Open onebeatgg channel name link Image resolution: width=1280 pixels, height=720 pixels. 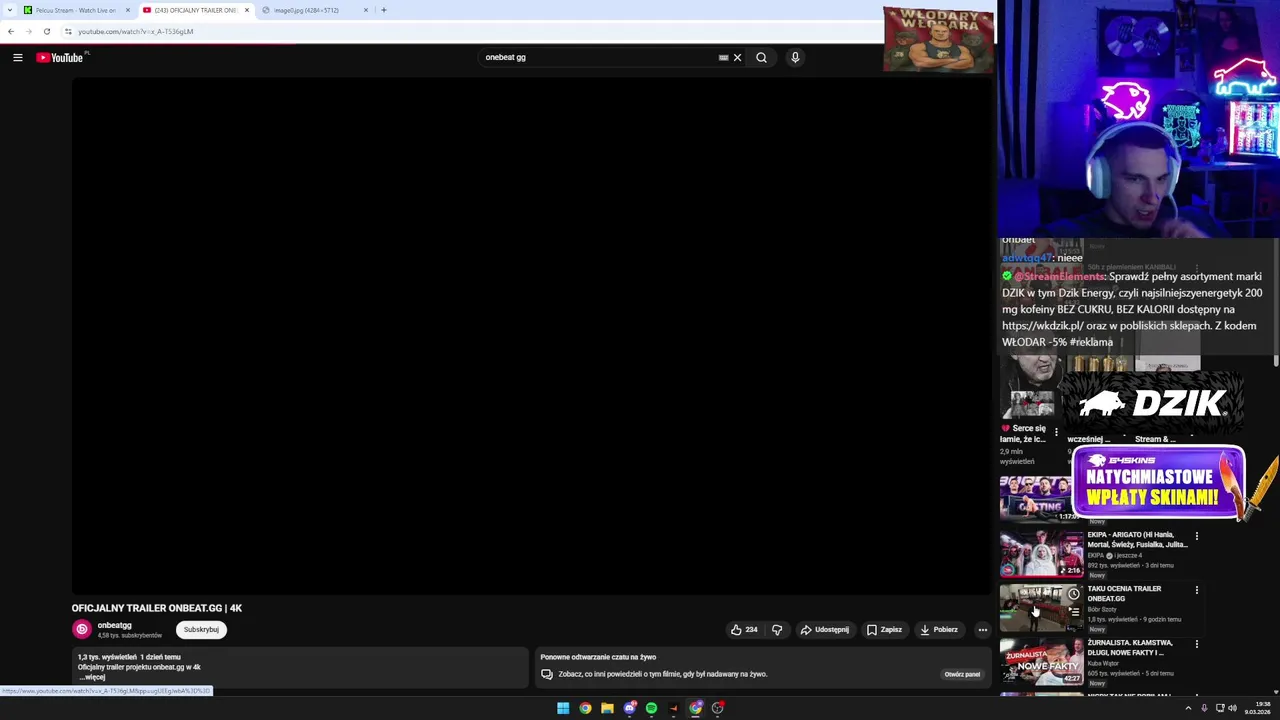[114, 625]
